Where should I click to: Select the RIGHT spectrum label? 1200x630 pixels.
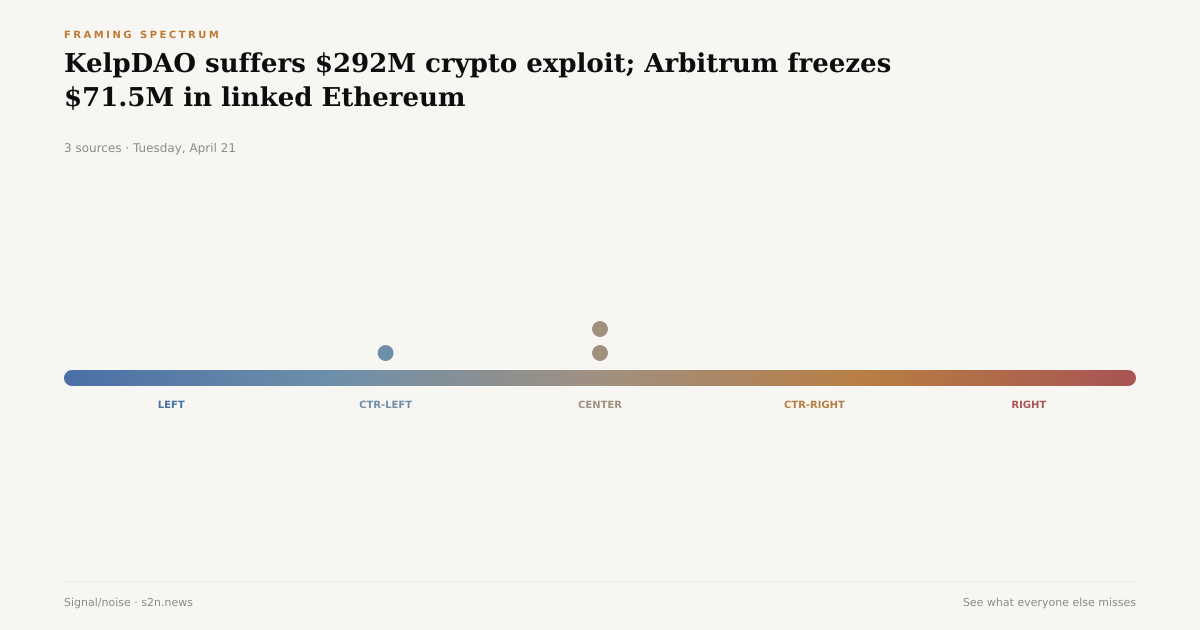coord(1028,405)
